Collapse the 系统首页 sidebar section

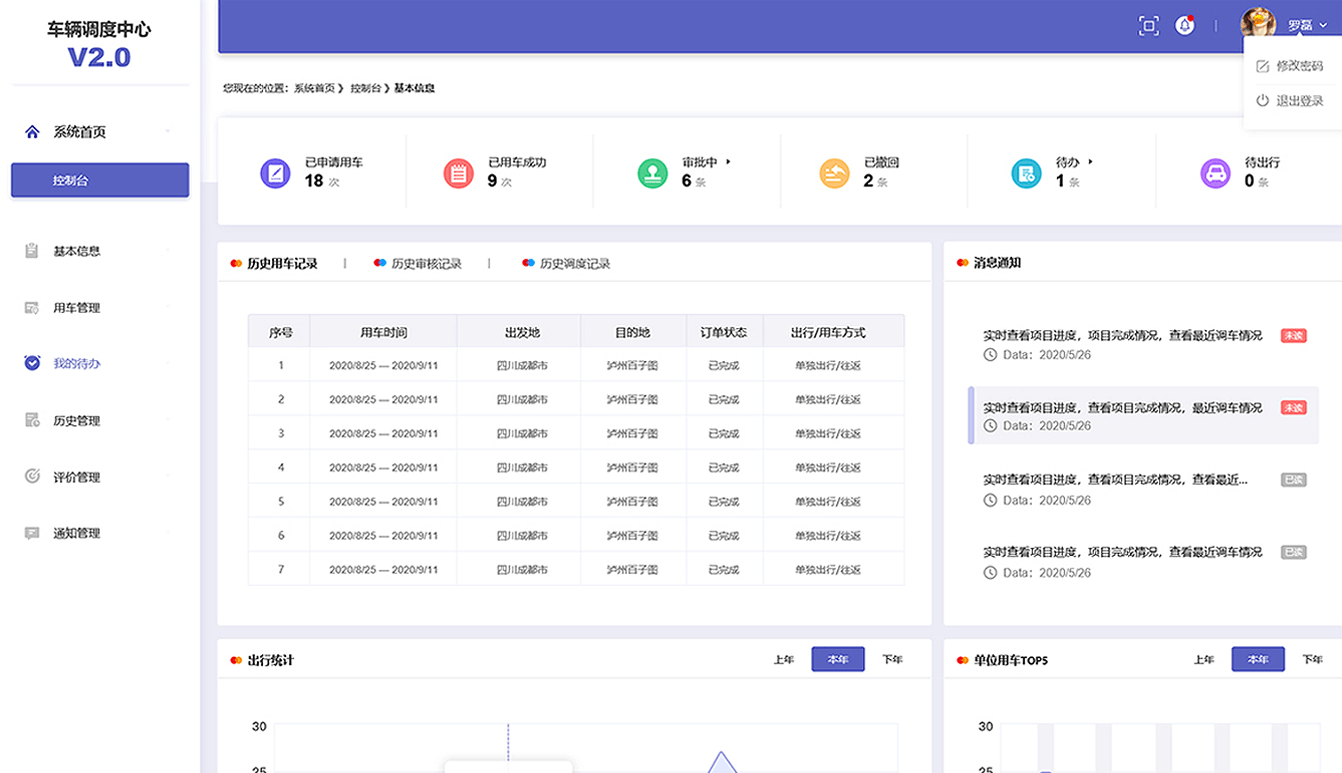167,132
